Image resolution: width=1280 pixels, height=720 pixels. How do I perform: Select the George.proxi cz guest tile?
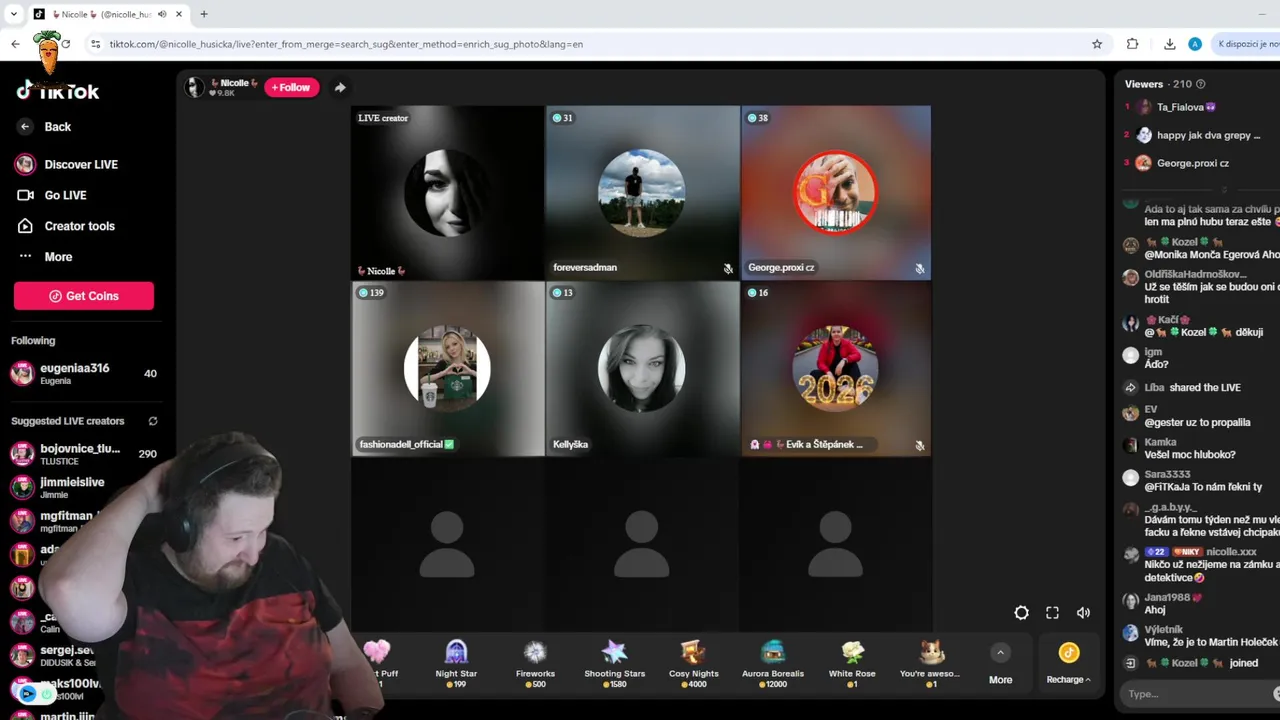(836, 193)
